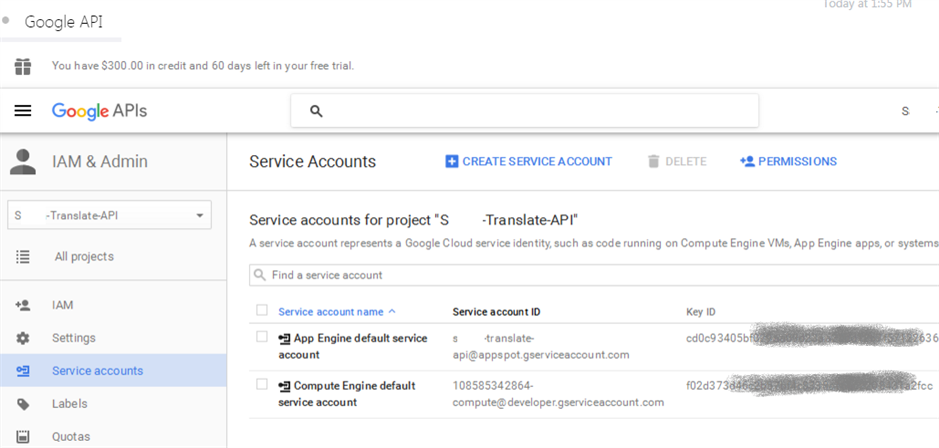Click the search magnifier icon in top bar
The height and width of the screenshot is (448, 939).
[316, 111]
